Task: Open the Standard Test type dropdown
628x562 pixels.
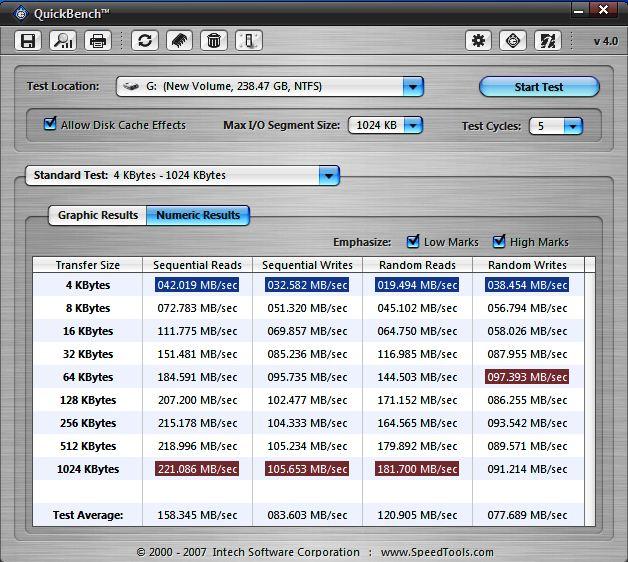Action: (x=329, y=176)
